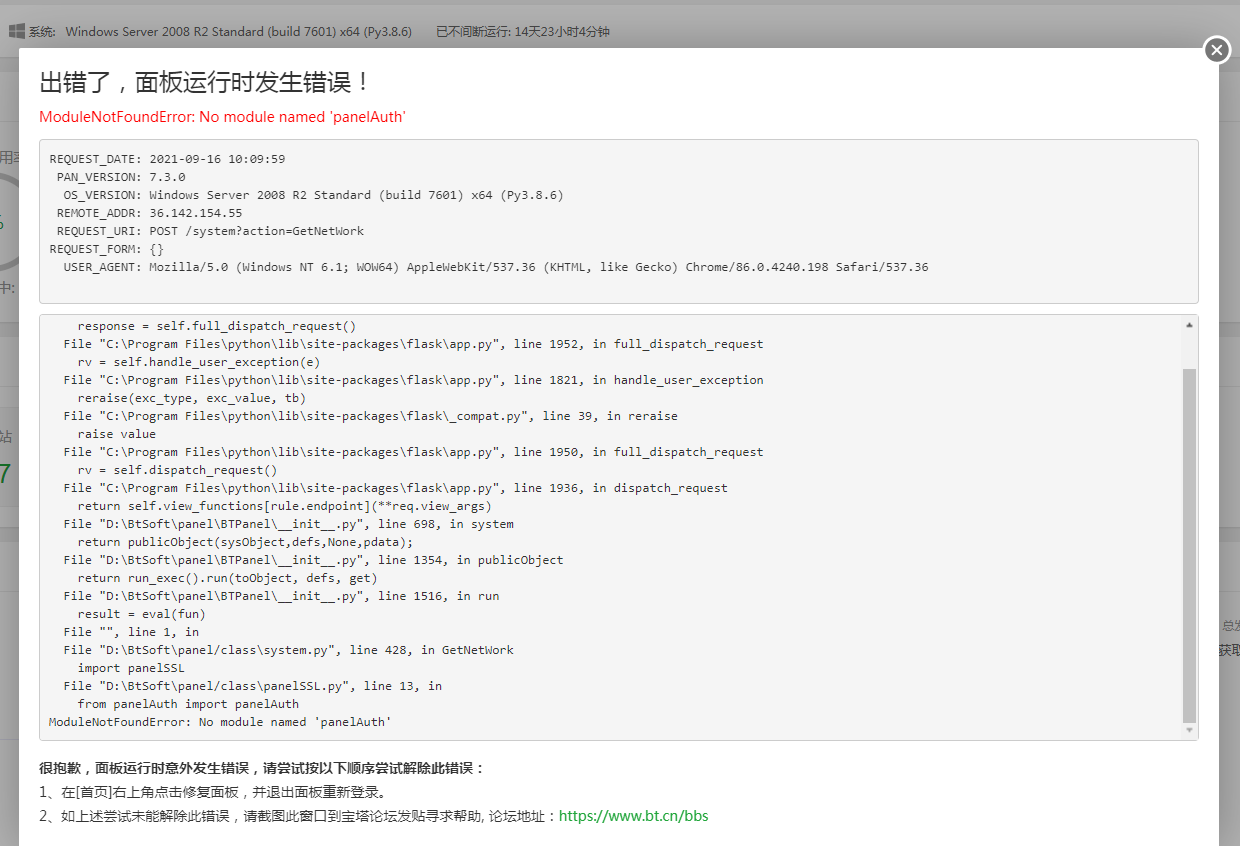The width and height of the screenshot is (1240, 846).
Task: Click the 'line 1821, in handle_user_exception' line
Action: 413,380
